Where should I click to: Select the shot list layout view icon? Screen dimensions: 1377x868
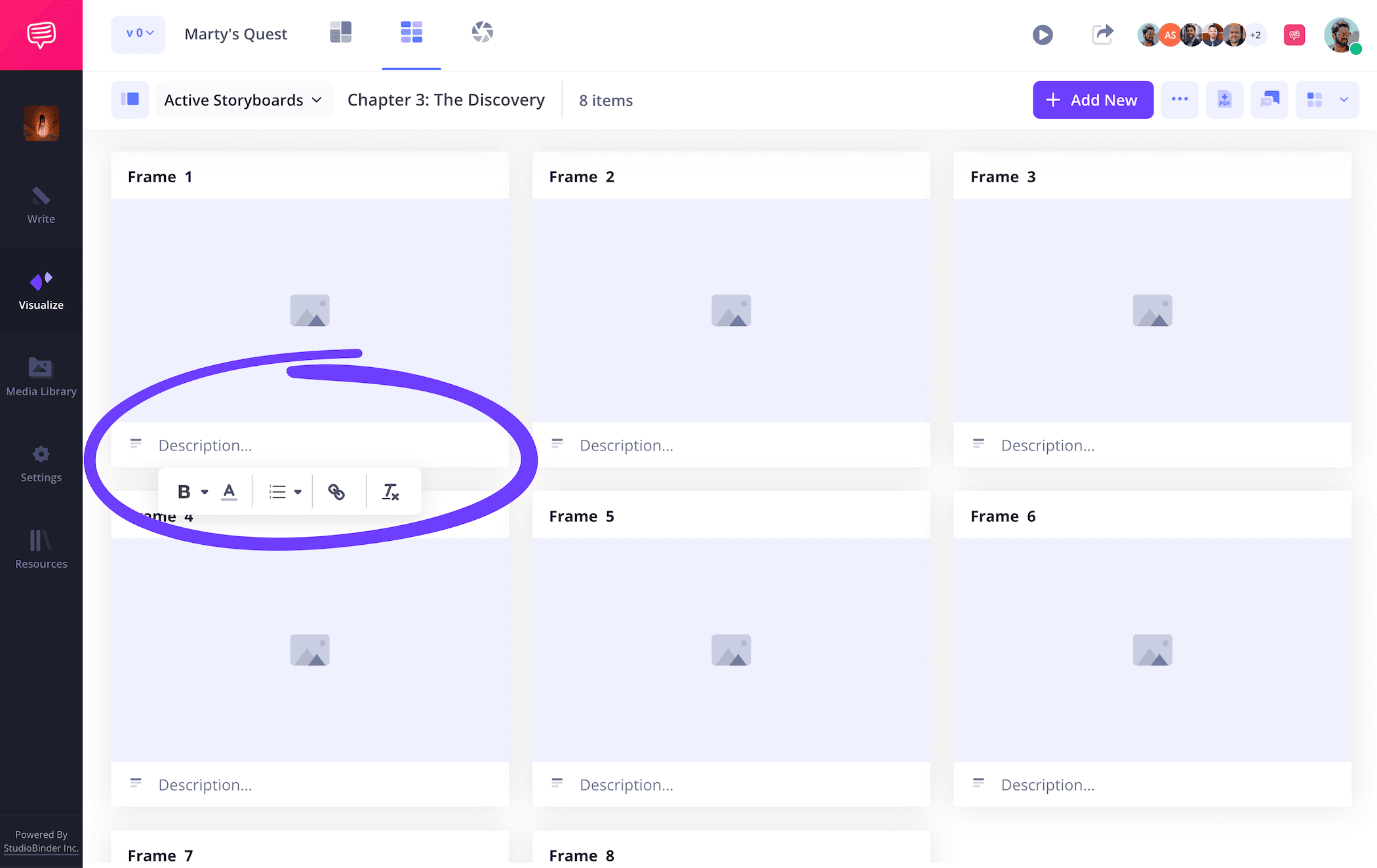point(340,31)
